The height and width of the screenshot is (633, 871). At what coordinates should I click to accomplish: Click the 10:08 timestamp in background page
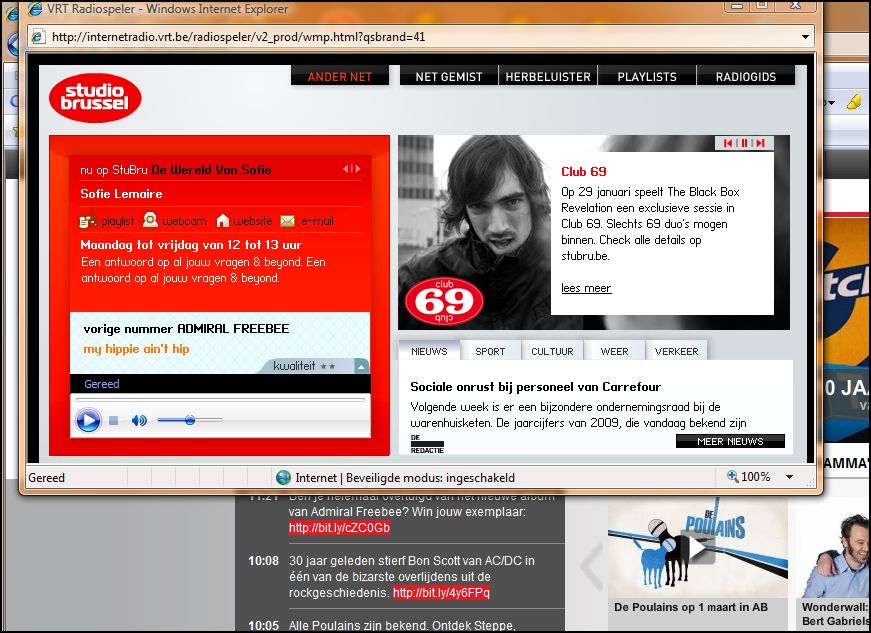point(263,561)
